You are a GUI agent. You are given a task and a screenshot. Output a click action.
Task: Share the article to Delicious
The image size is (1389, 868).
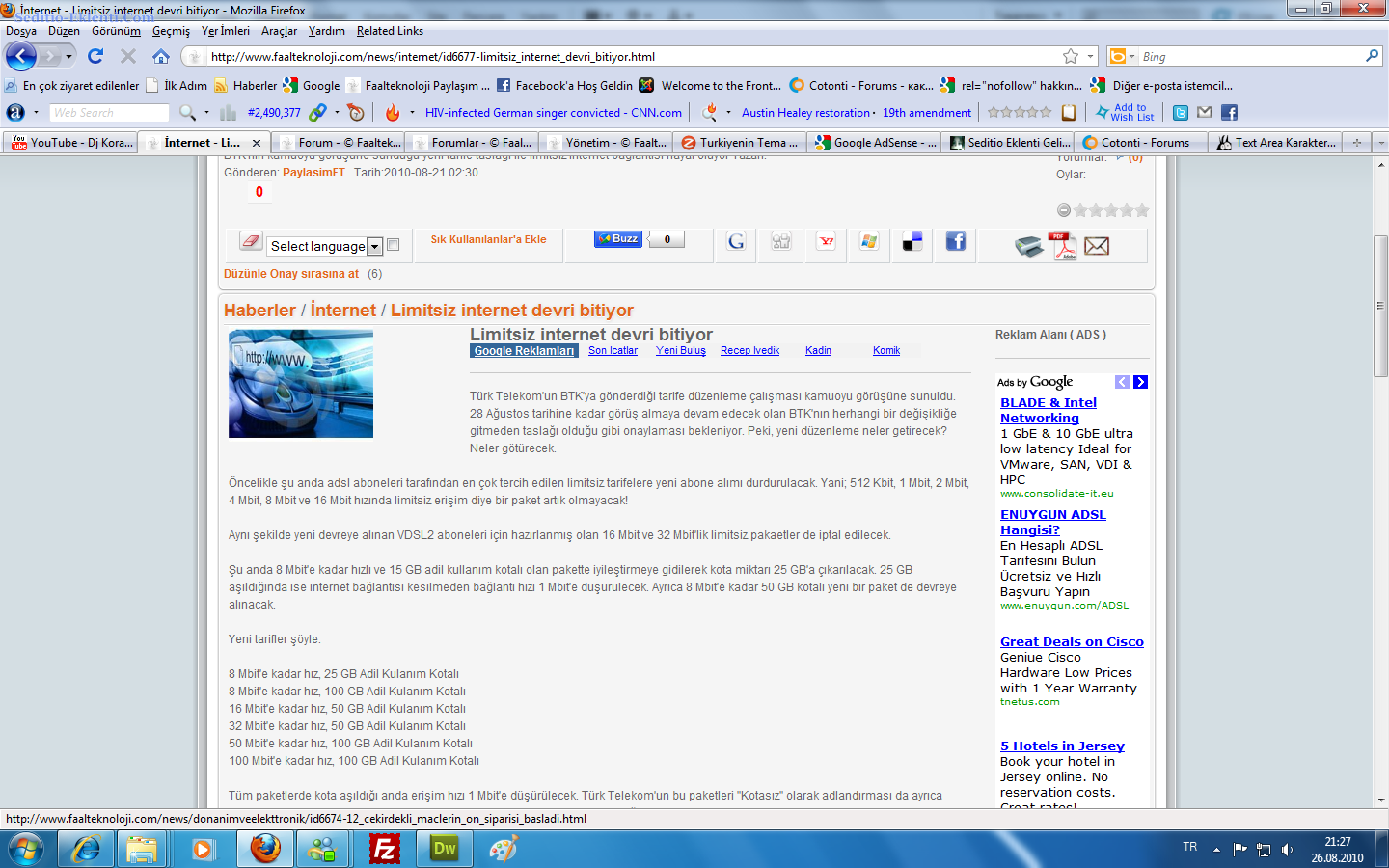912,241
